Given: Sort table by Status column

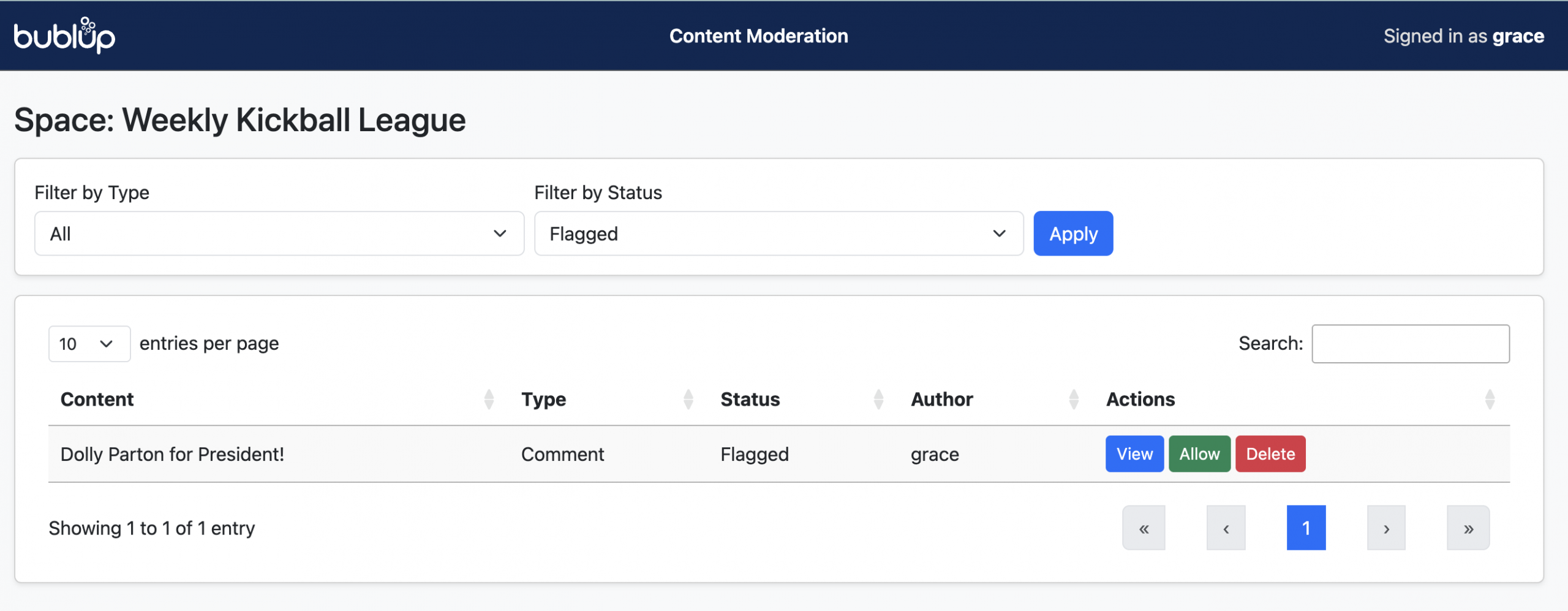Looking at the screenshot, I should [750, 400].
